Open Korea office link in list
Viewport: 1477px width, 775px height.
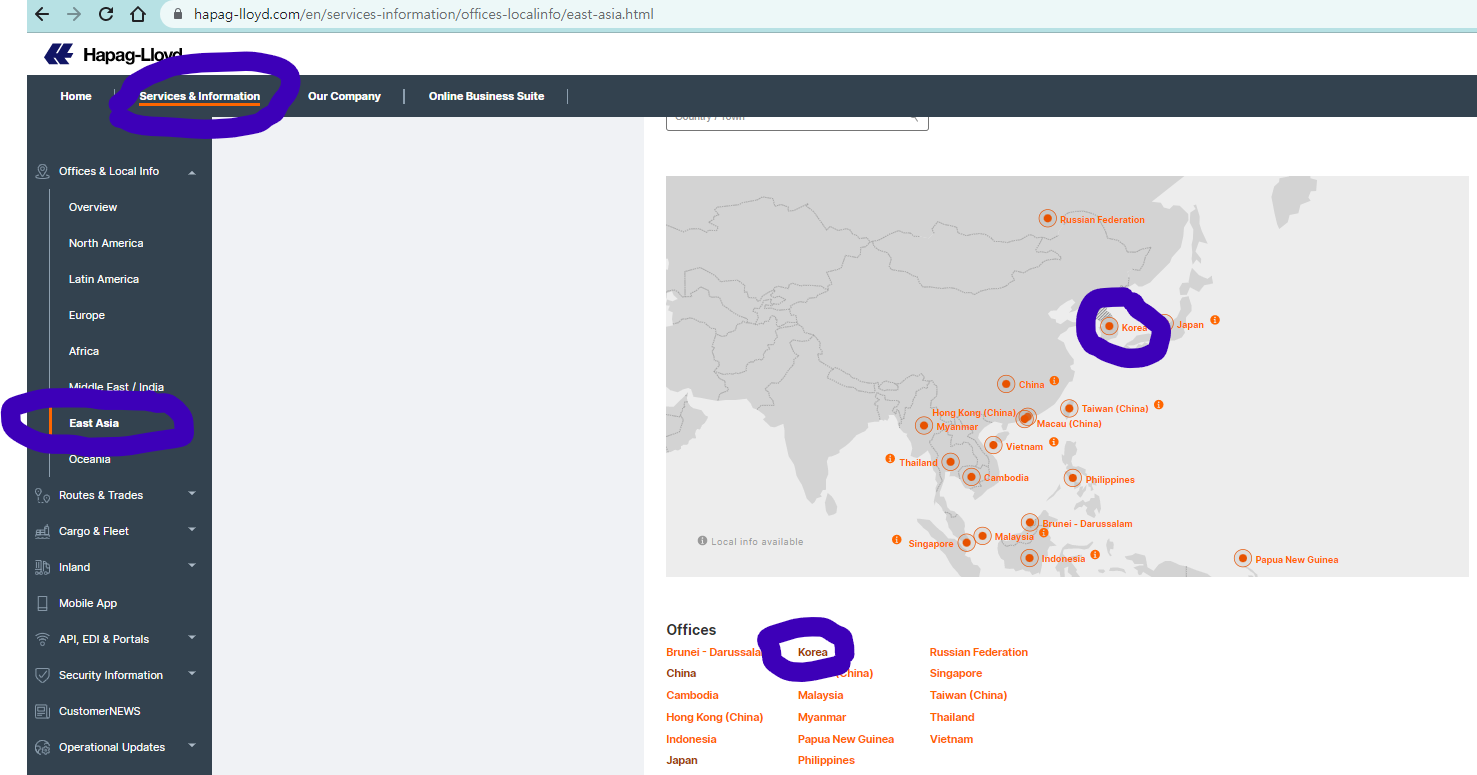pyautogui.click(x=813, y=652)
